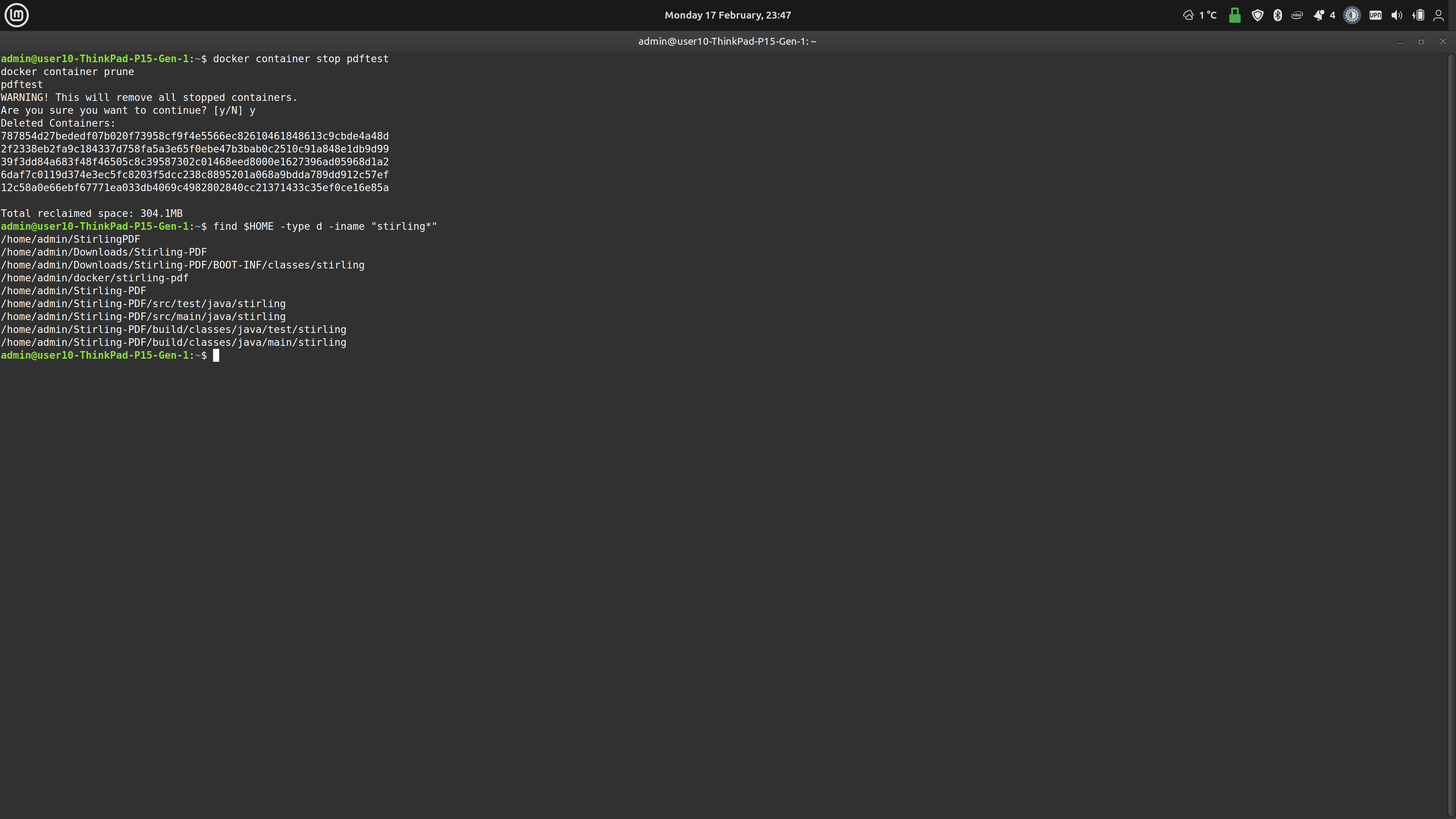This screenshot has width=1456, height=819.
Task: Click the container hash starting 787854d27bed
Action: pos(195,136)
